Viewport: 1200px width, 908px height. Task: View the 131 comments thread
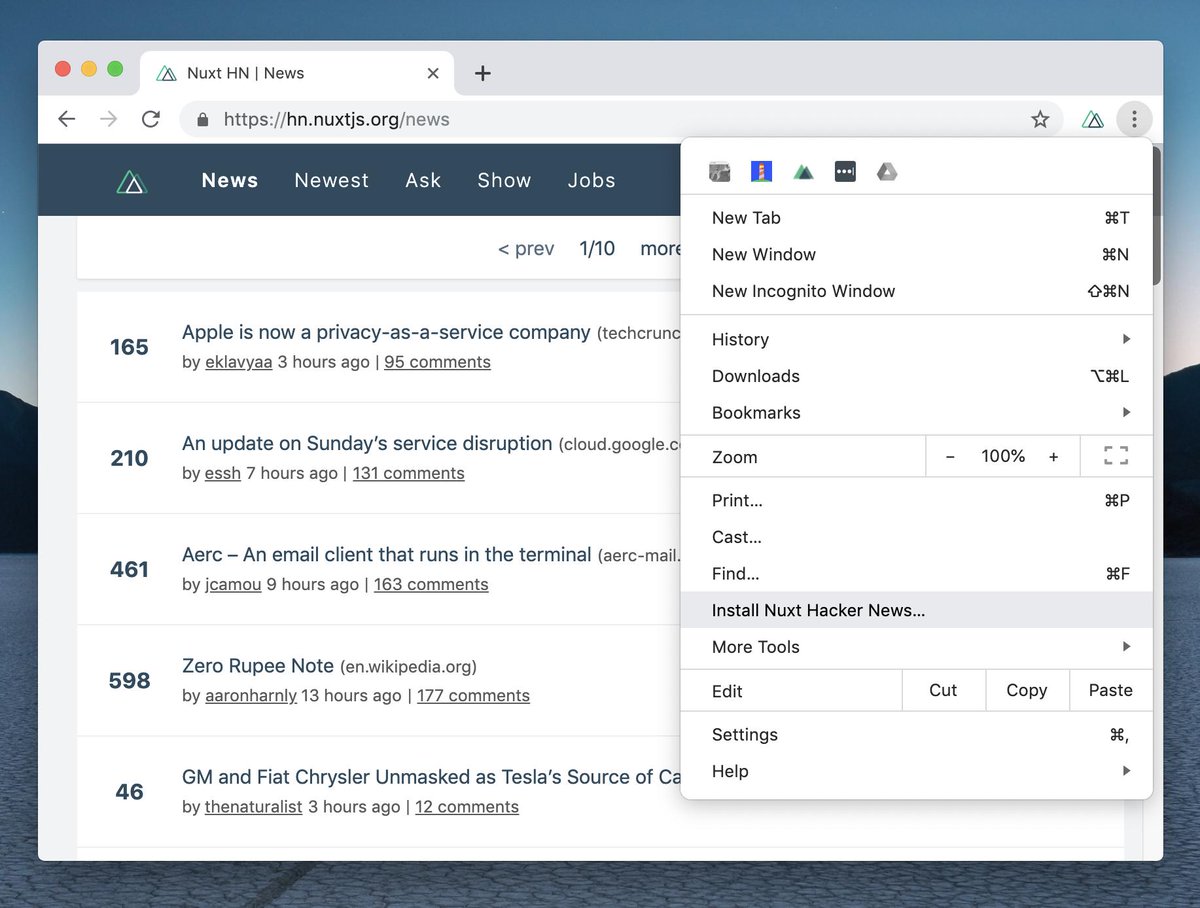pos(409,473)
